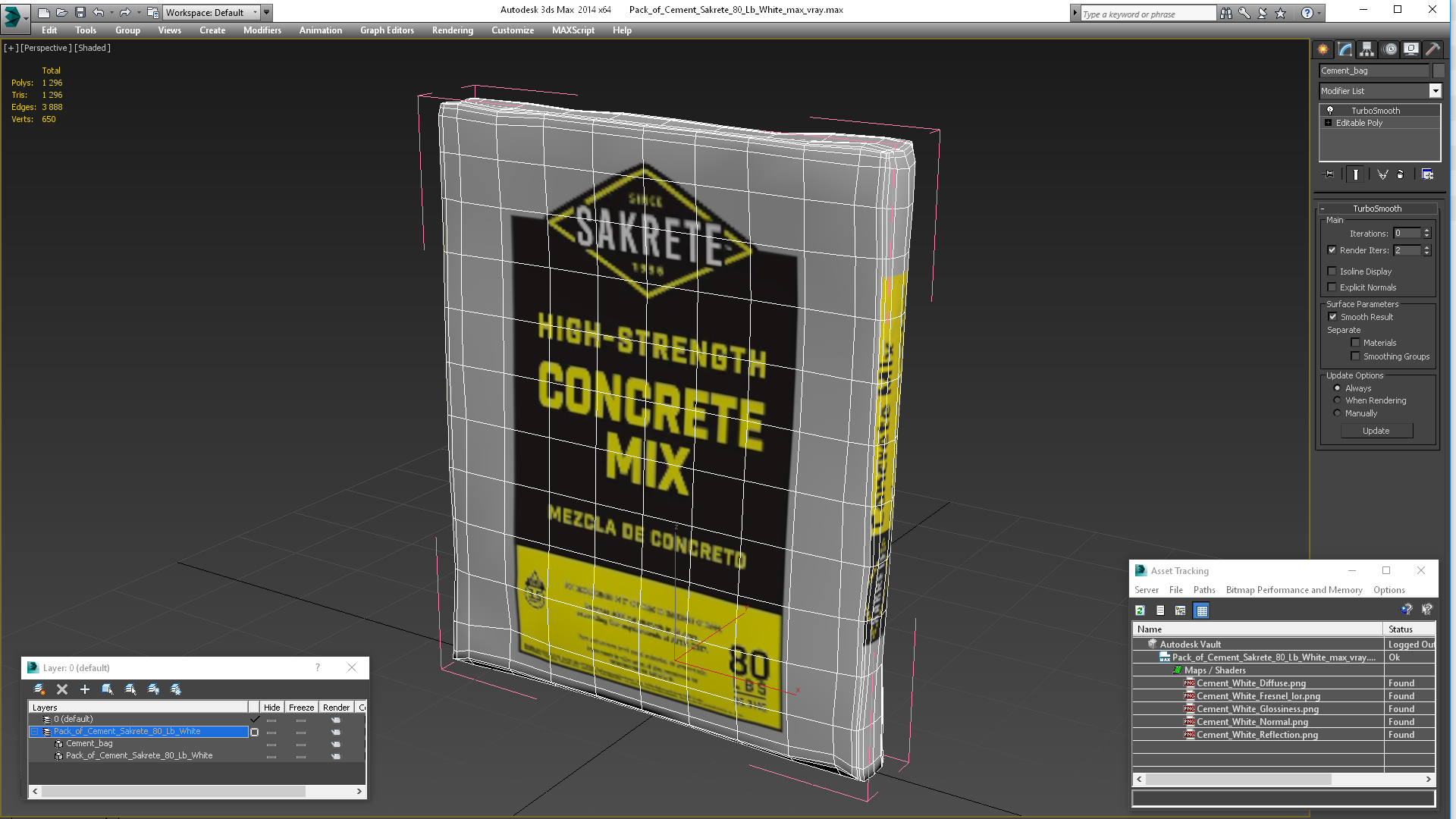This screenshot has width=1456, height=819.
Task: Click the Shaded viewport label
Action: (x=93, y=48)
